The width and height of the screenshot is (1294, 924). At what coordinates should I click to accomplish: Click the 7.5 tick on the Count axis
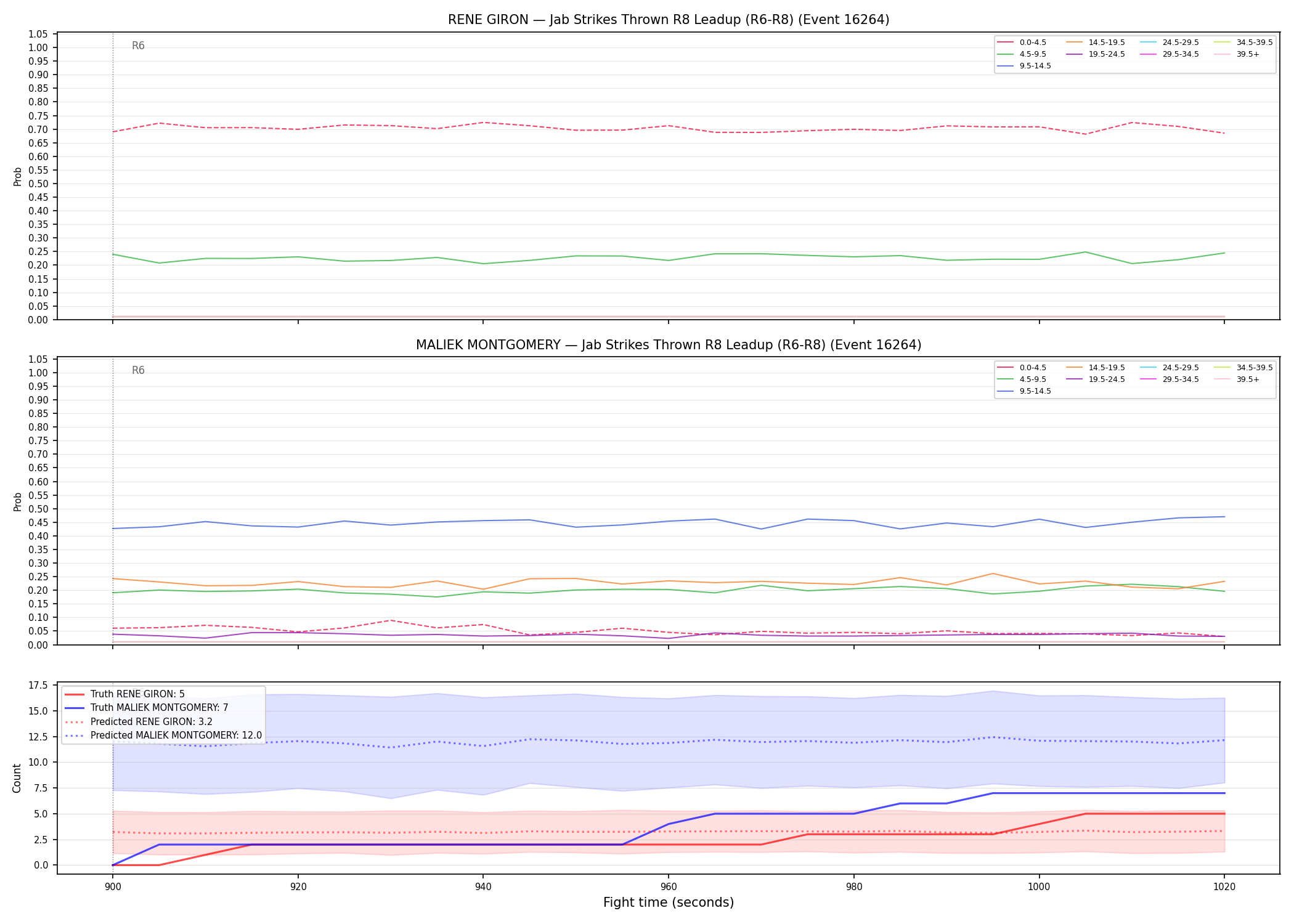tap(41, 788)
